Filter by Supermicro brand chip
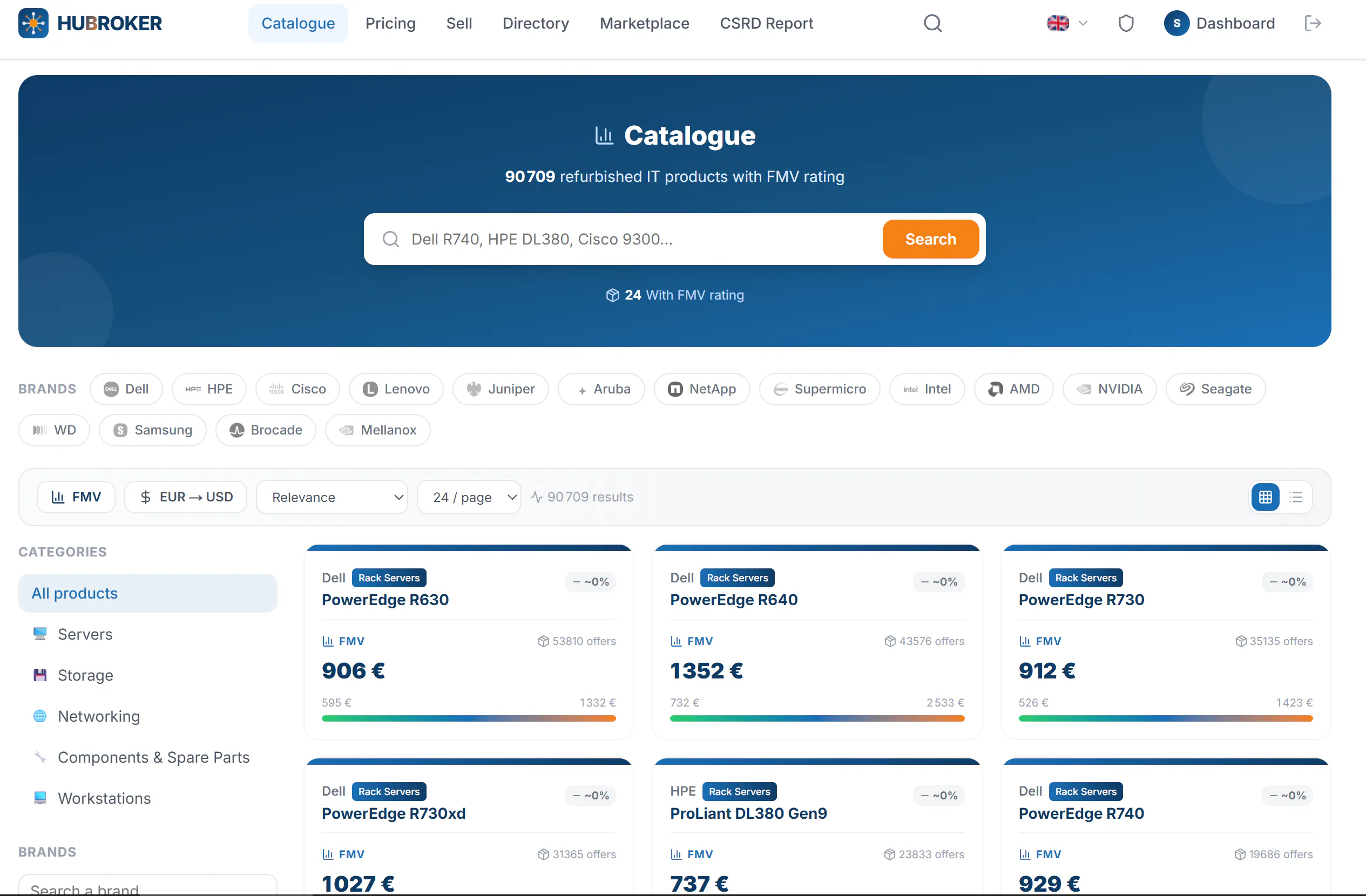This screenshot has width=1366, height=896. tap(820, 390)
